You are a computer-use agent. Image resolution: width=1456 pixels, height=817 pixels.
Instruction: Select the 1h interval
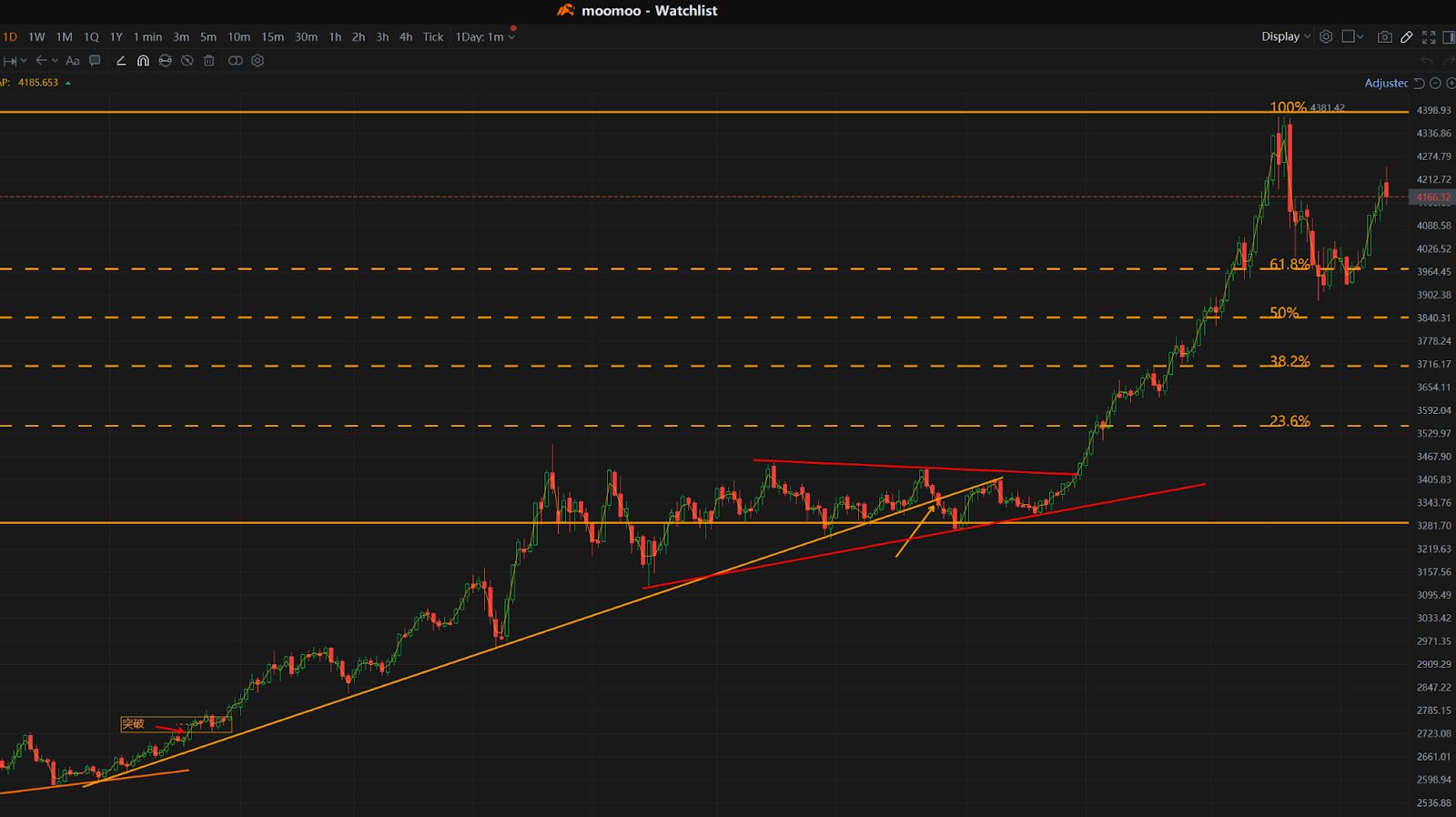335,37
